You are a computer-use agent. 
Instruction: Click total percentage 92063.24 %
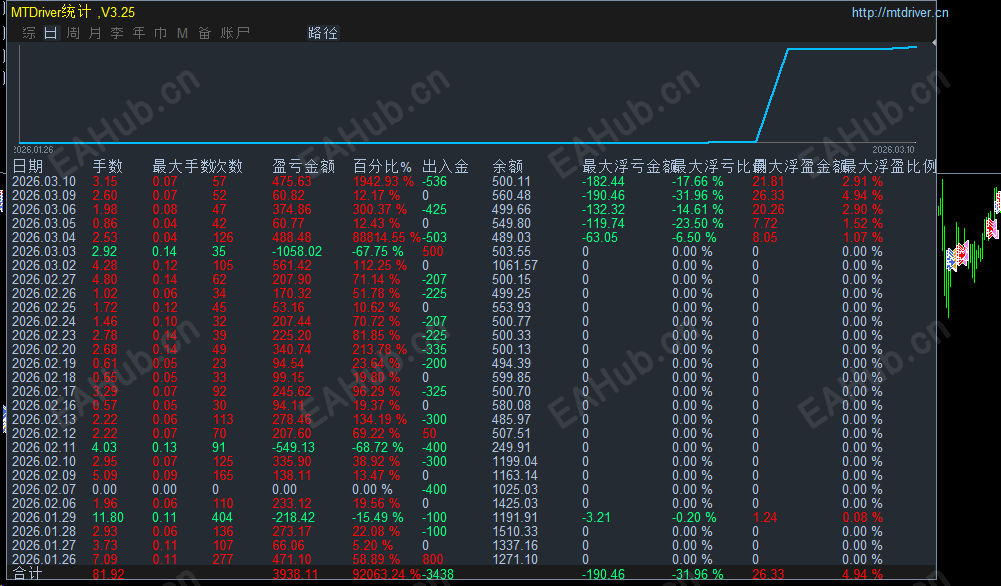click(x=387, y=575)
